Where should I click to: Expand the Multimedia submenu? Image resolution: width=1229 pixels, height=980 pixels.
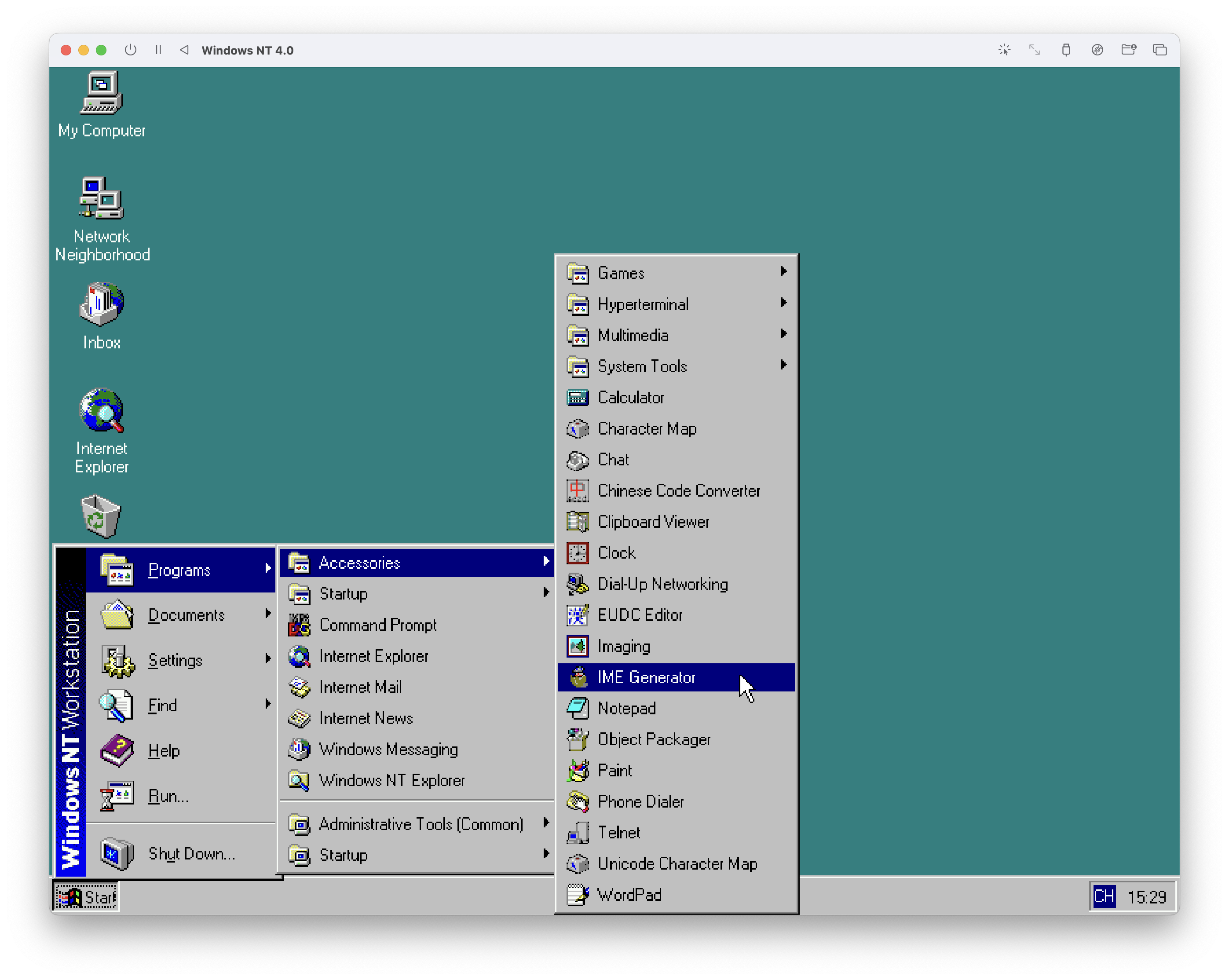[634, 335]
